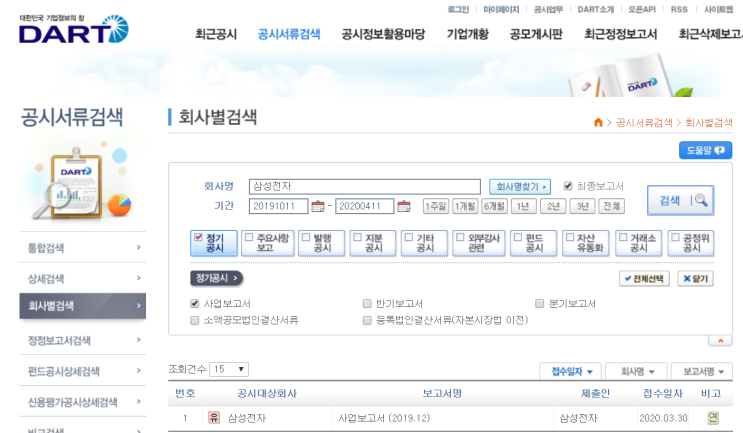This screenshot has width=743, height=433.
Task: Click the 정기공시 dark tag button
Action: pyautogui.click(x=216, y=278)
